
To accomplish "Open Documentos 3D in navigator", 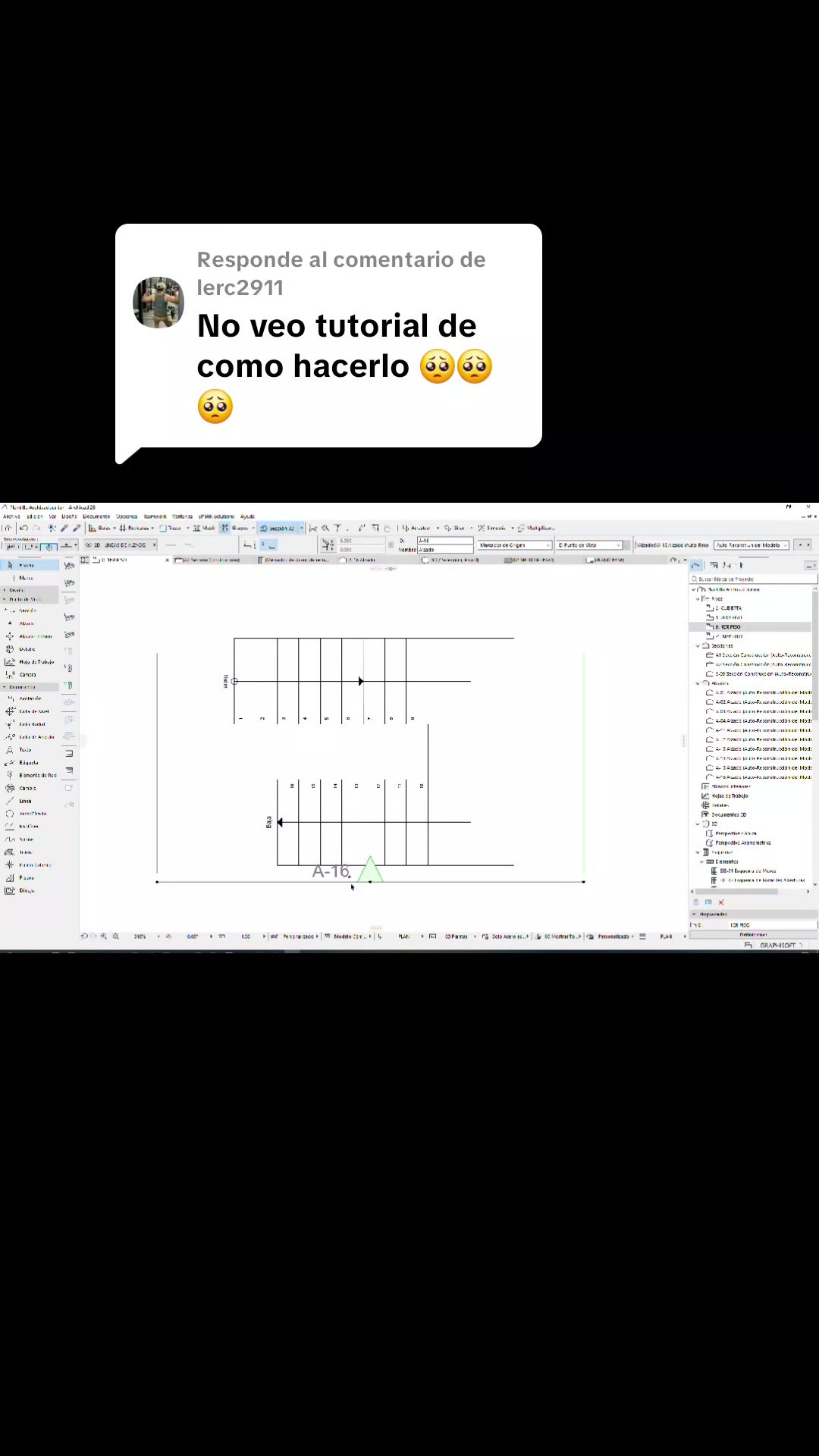I will click(724, 814).
